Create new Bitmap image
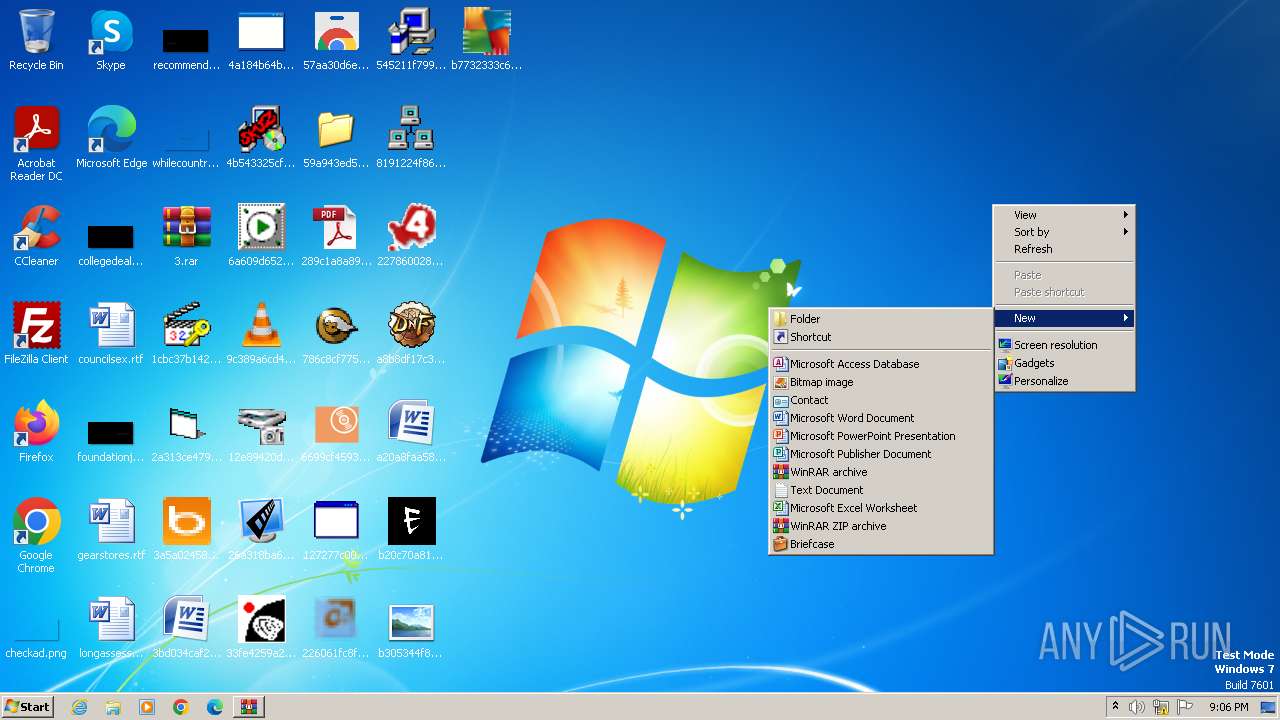1280x720 pixels. 880,382
